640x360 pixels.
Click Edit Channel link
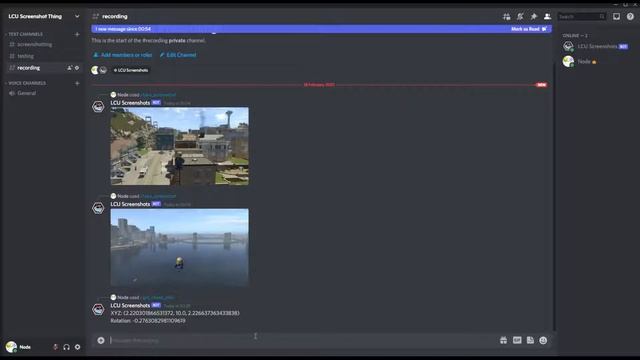pyautogui.click(x=178, y=55)
